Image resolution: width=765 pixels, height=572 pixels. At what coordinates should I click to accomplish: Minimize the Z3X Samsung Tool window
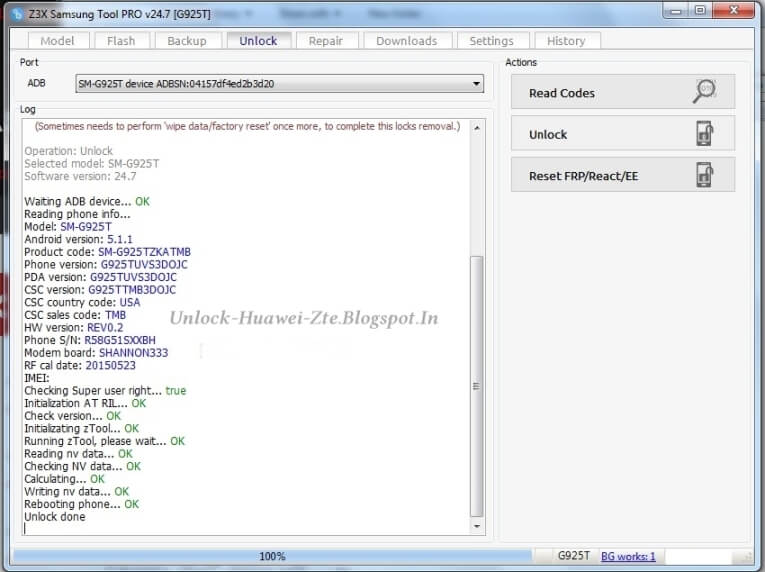click(x=676, y=11)
